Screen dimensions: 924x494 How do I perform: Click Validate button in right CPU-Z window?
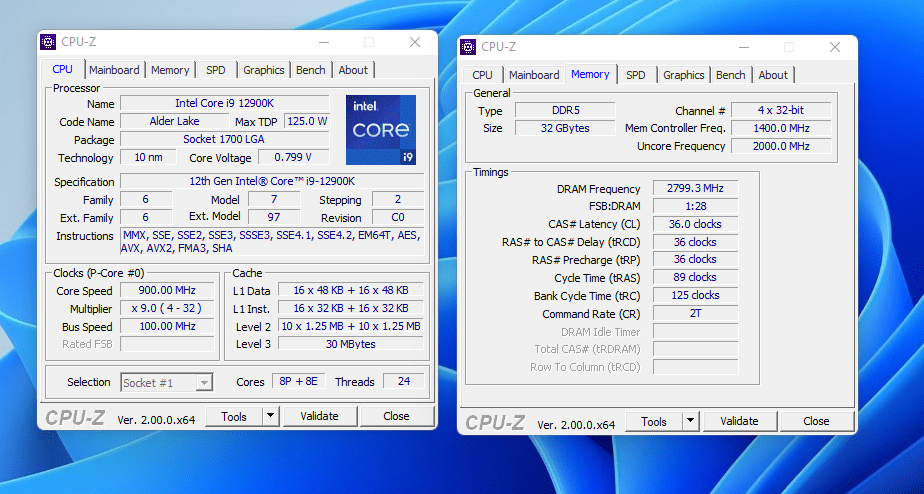tap(739, 421)
